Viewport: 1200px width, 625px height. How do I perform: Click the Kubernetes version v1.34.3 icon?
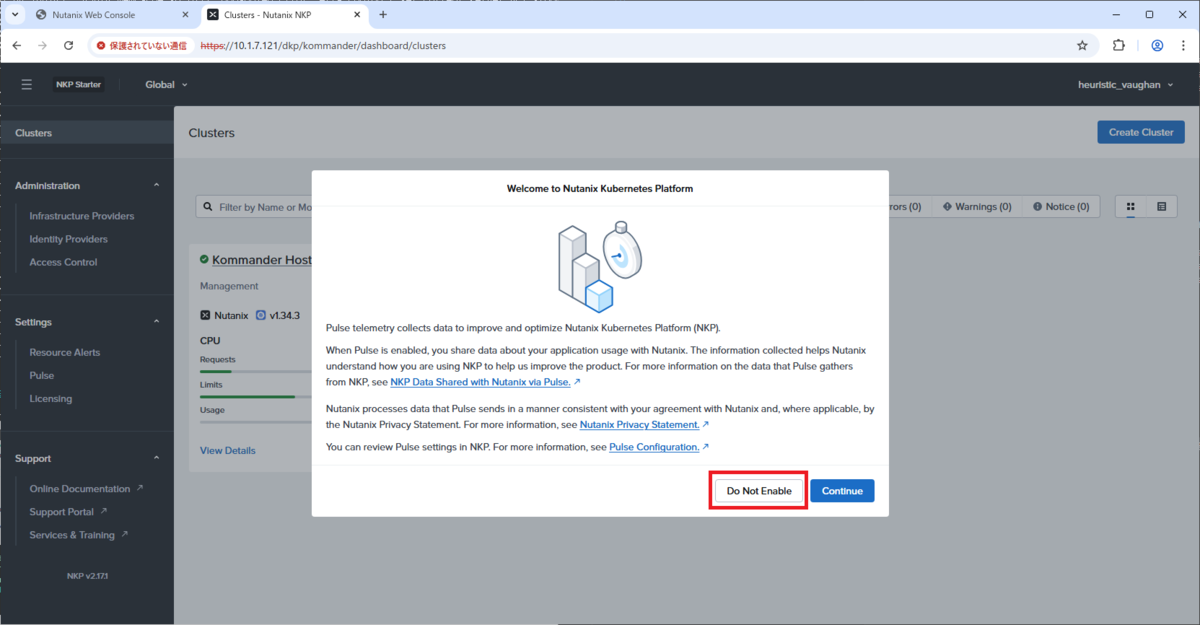[261, 315]
